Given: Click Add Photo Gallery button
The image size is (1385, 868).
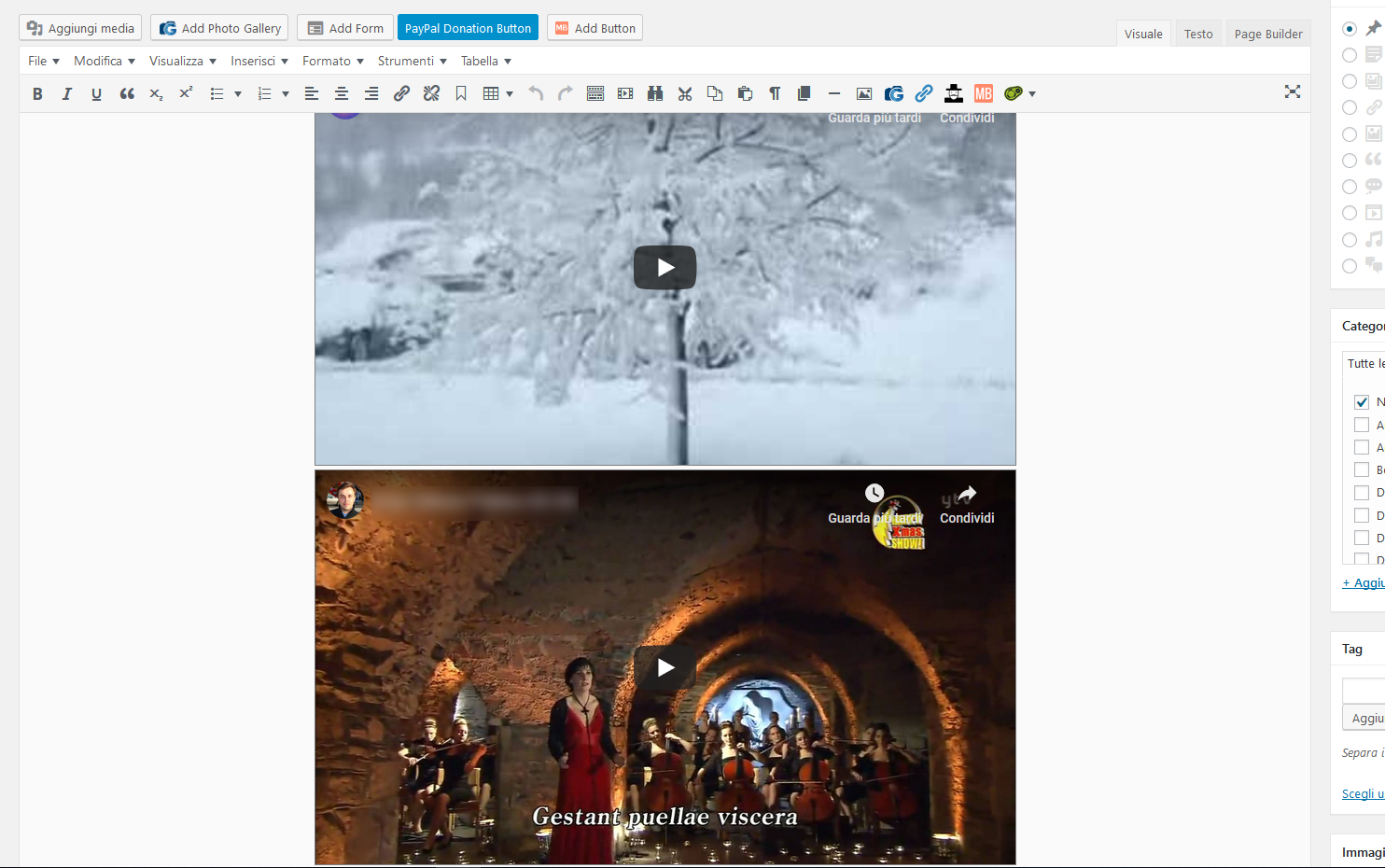Looking at the screenshot, I should click(220, 28).
